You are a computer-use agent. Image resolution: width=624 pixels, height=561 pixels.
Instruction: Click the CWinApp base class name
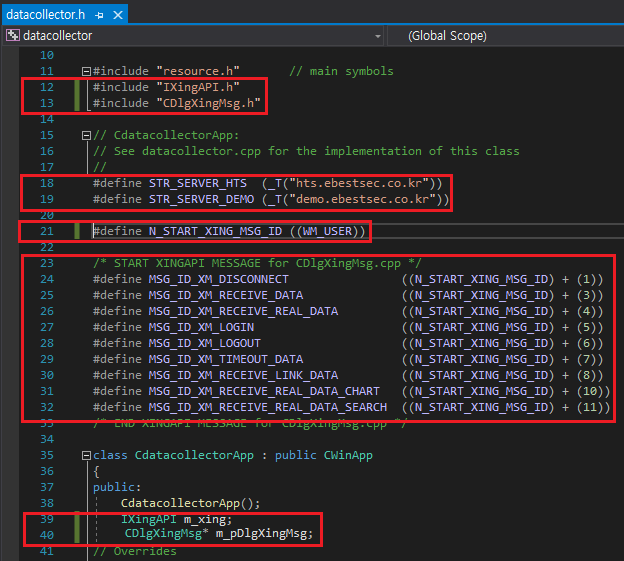[x=348, y=455]
